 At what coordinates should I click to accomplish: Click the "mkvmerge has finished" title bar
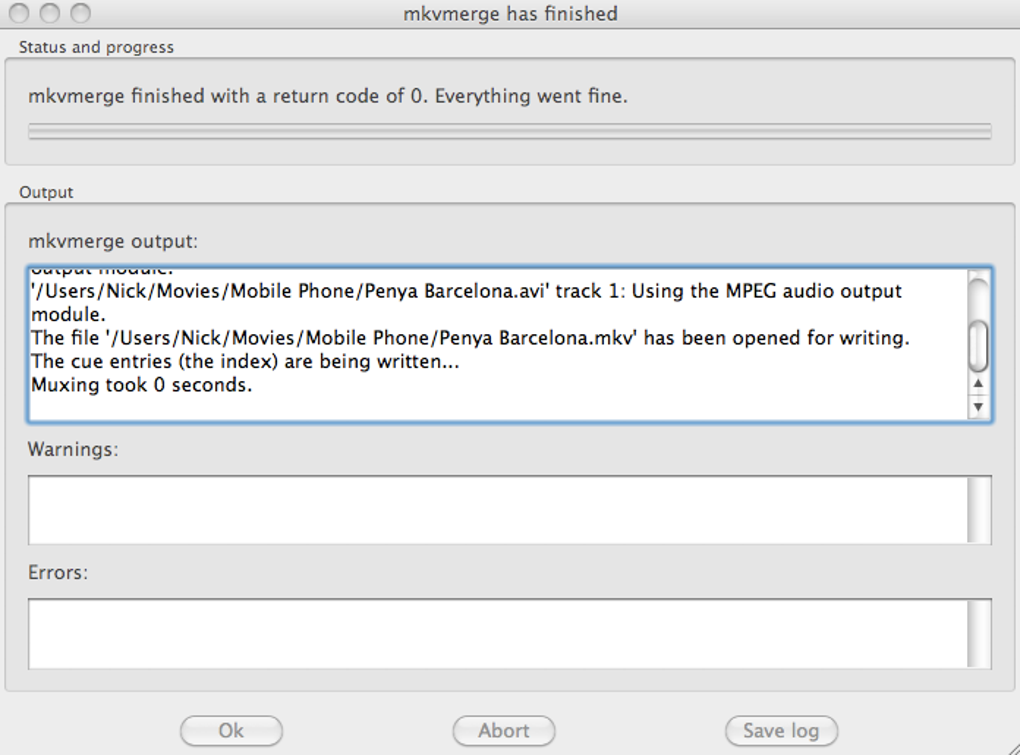510,14
